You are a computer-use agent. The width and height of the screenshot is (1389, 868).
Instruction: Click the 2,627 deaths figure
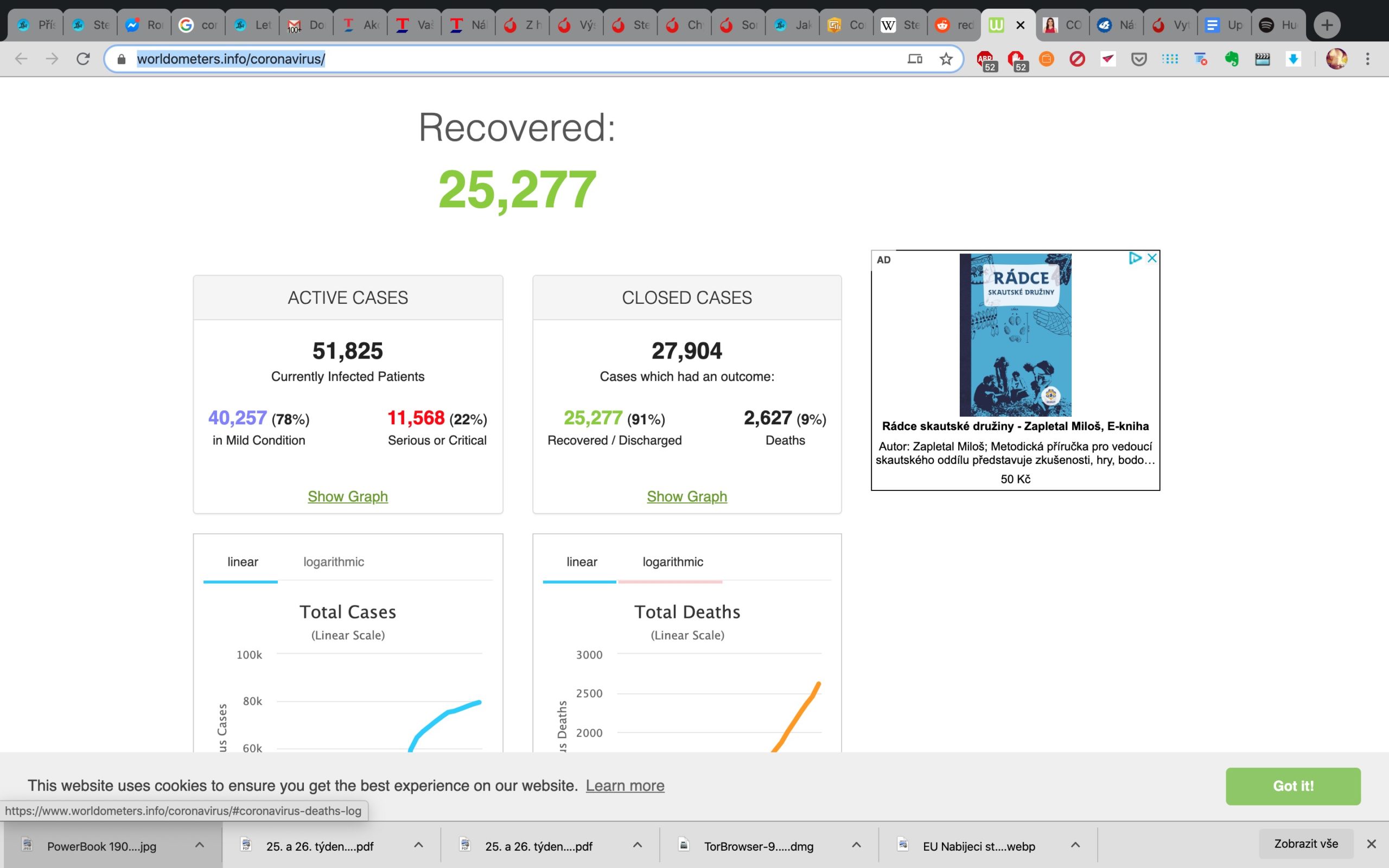(768, 418)
